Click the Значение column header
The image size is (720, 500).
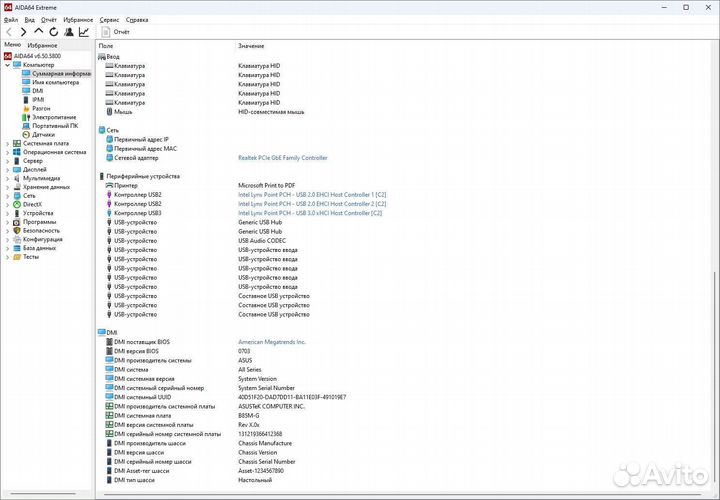251,46
